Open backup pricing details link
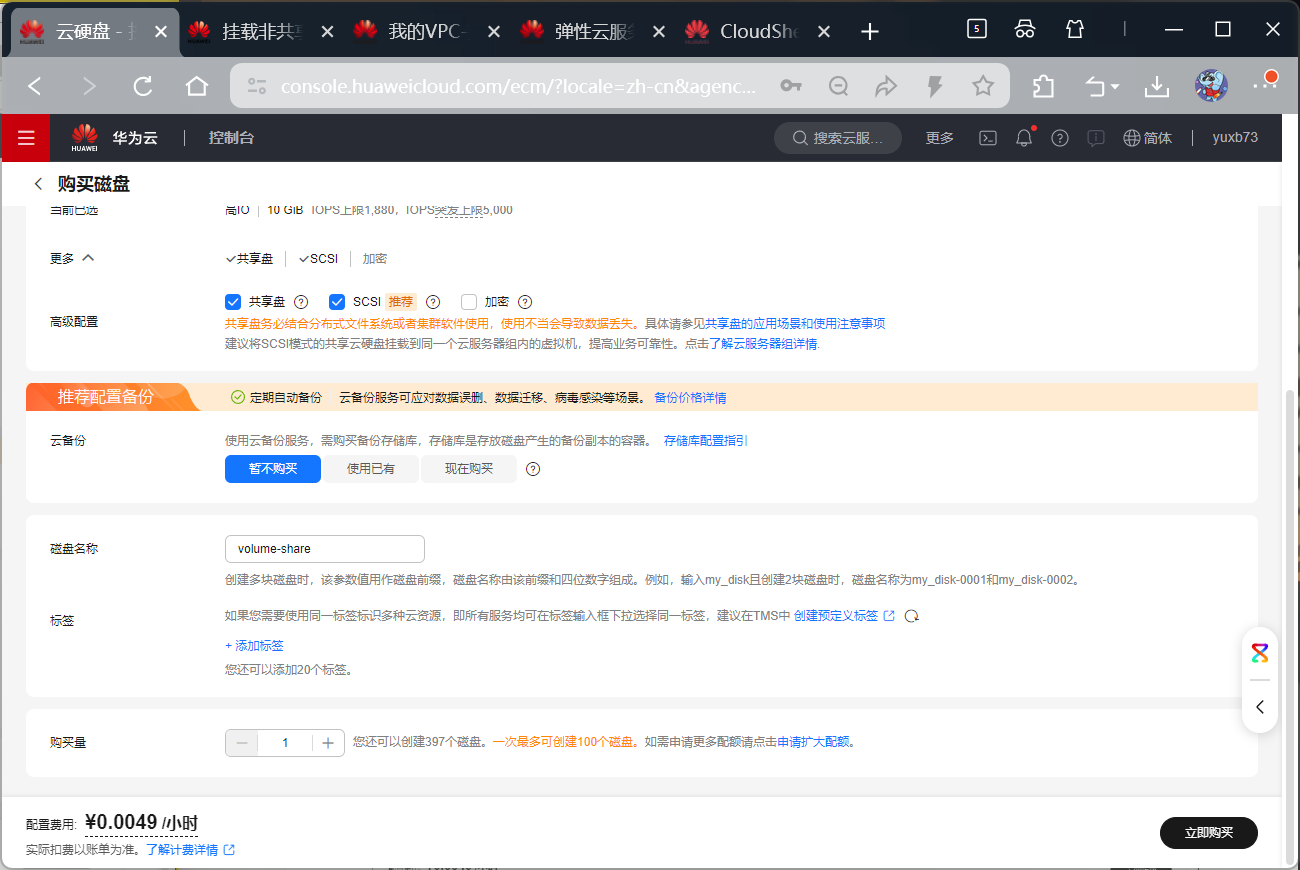 click(x=690, y=398)
